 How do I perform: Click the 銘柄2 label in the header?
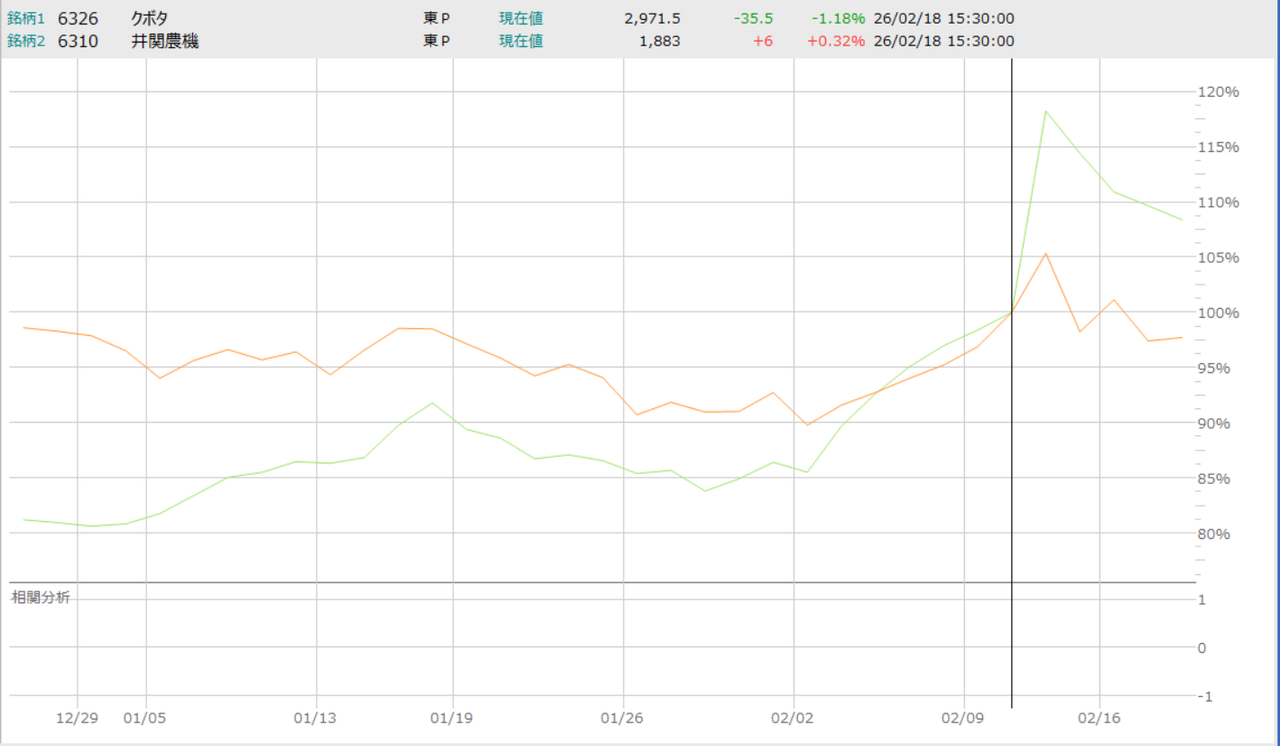click(x=27, y=41)
